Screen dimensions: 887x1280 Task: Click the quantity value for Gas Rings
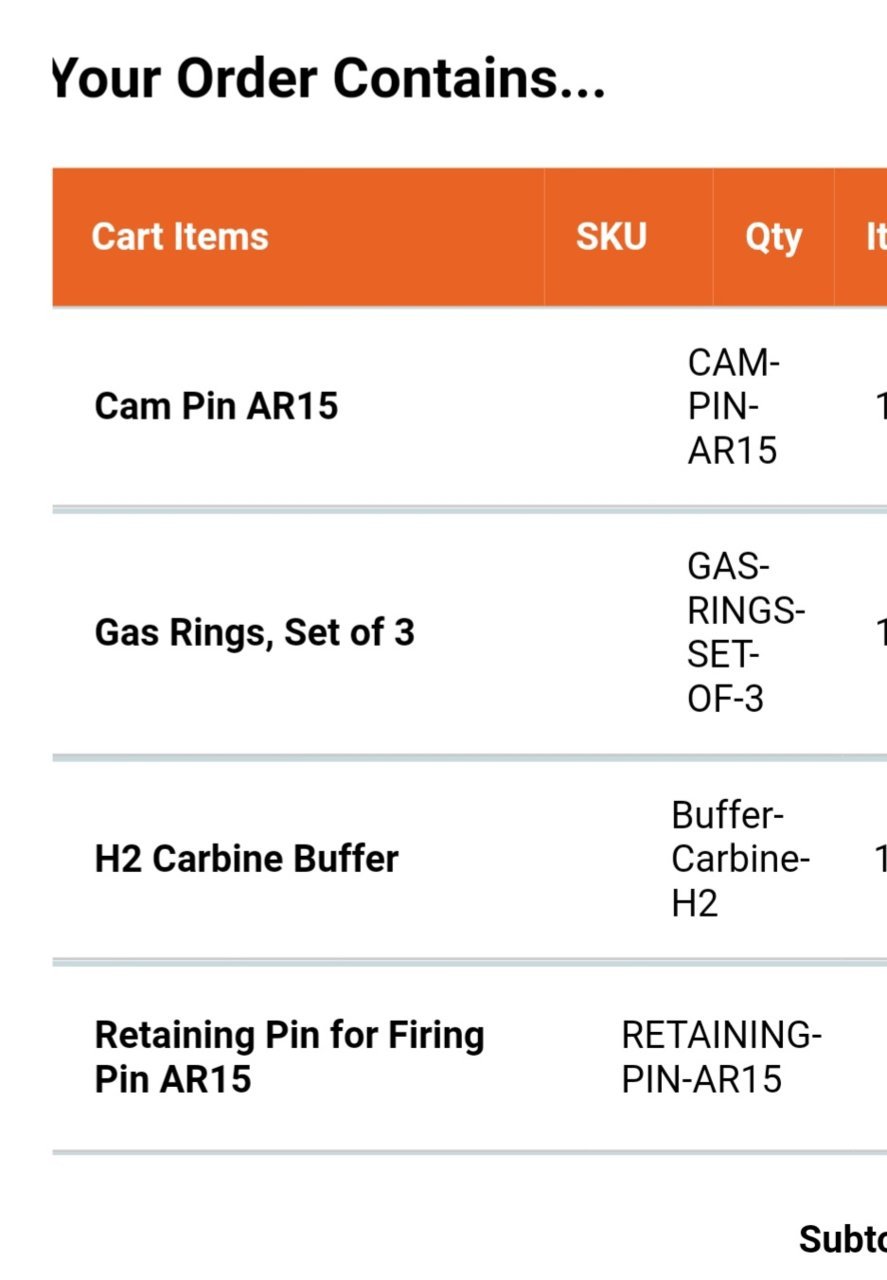(881, 632)
